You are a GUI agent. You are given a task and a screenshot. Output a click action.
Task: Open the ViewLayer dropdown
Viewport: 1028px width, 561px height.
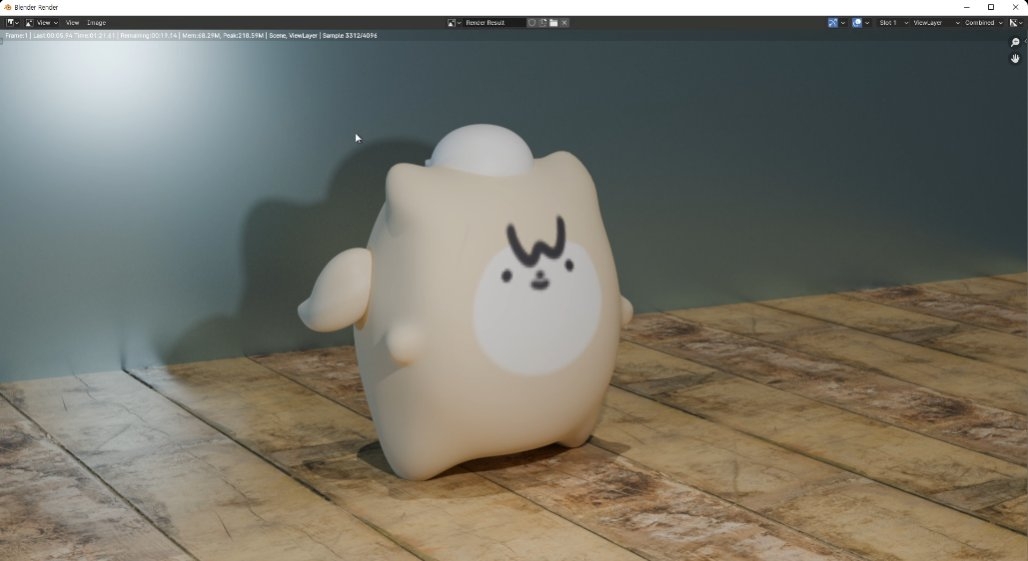(936, 22)
